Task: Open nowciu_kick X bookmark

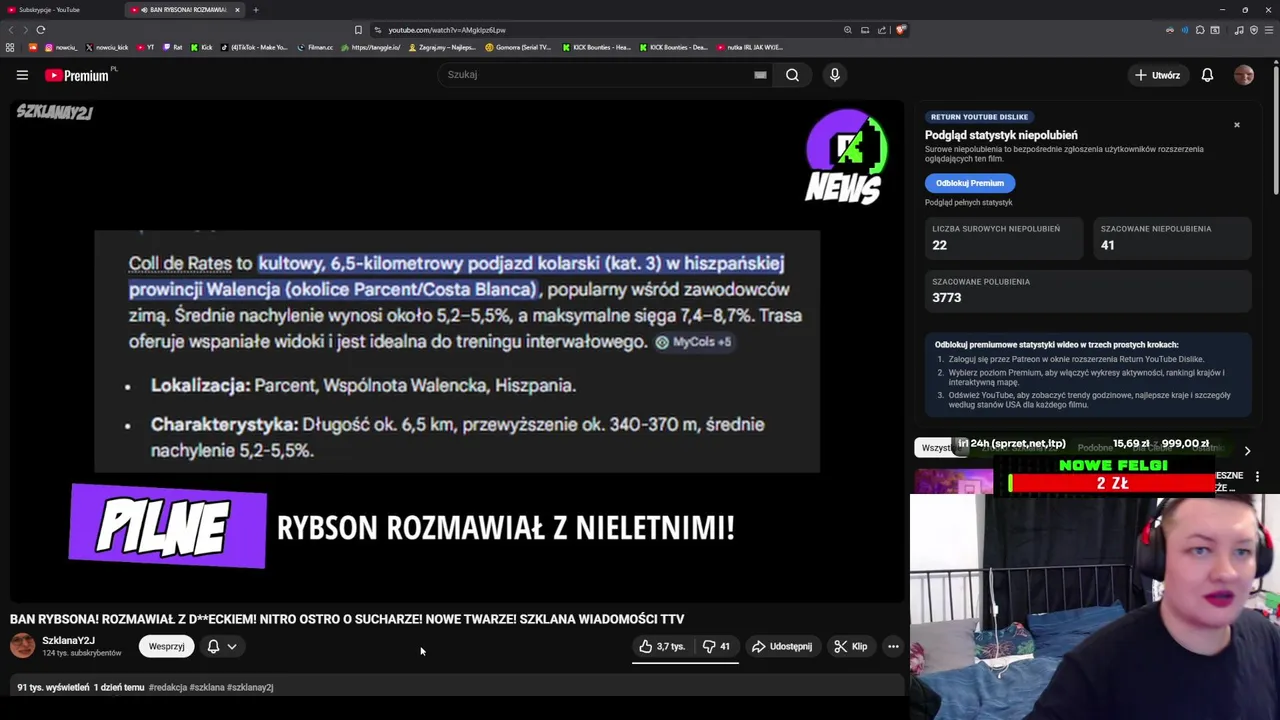Action: click(x=107, y=47)
